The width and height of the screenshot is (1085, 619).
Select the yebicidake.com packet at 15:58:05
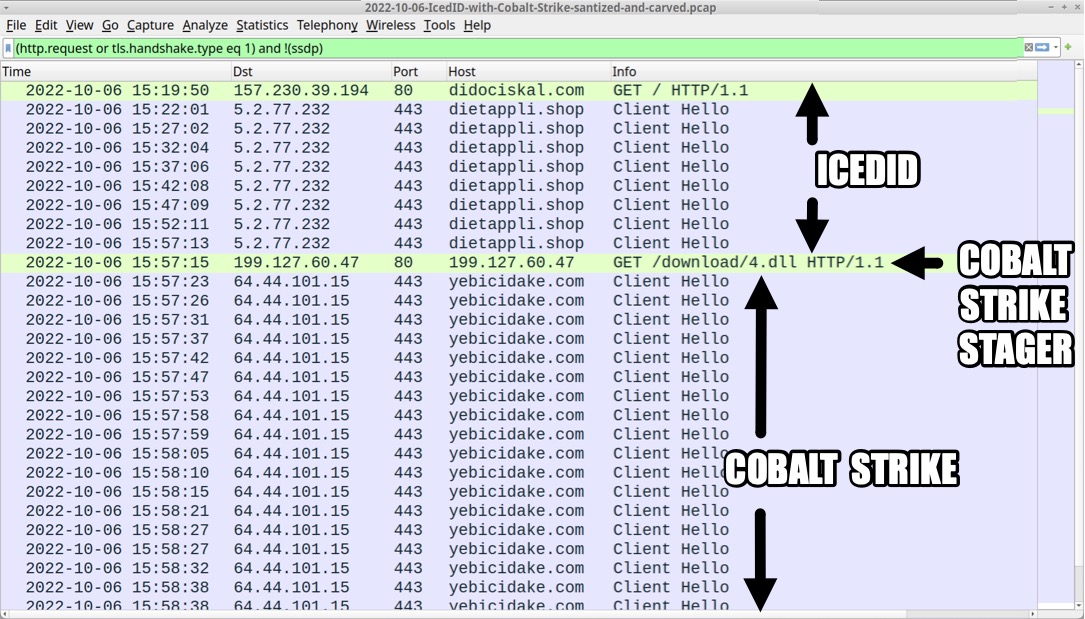(518, 454)
